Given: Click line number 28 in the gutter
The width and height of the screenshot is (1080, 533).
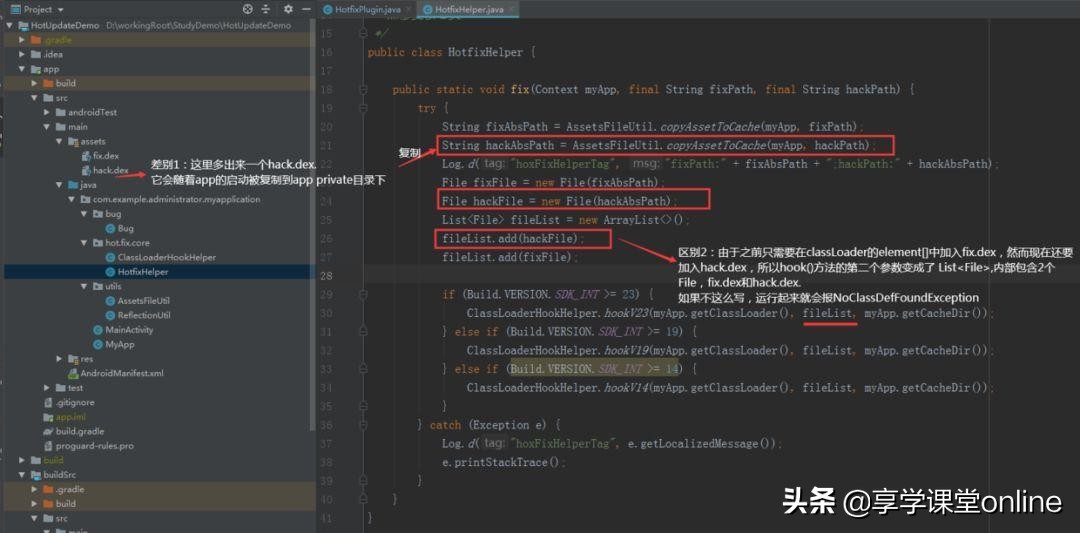Looking at the screenshot, I should click(327, 275).
